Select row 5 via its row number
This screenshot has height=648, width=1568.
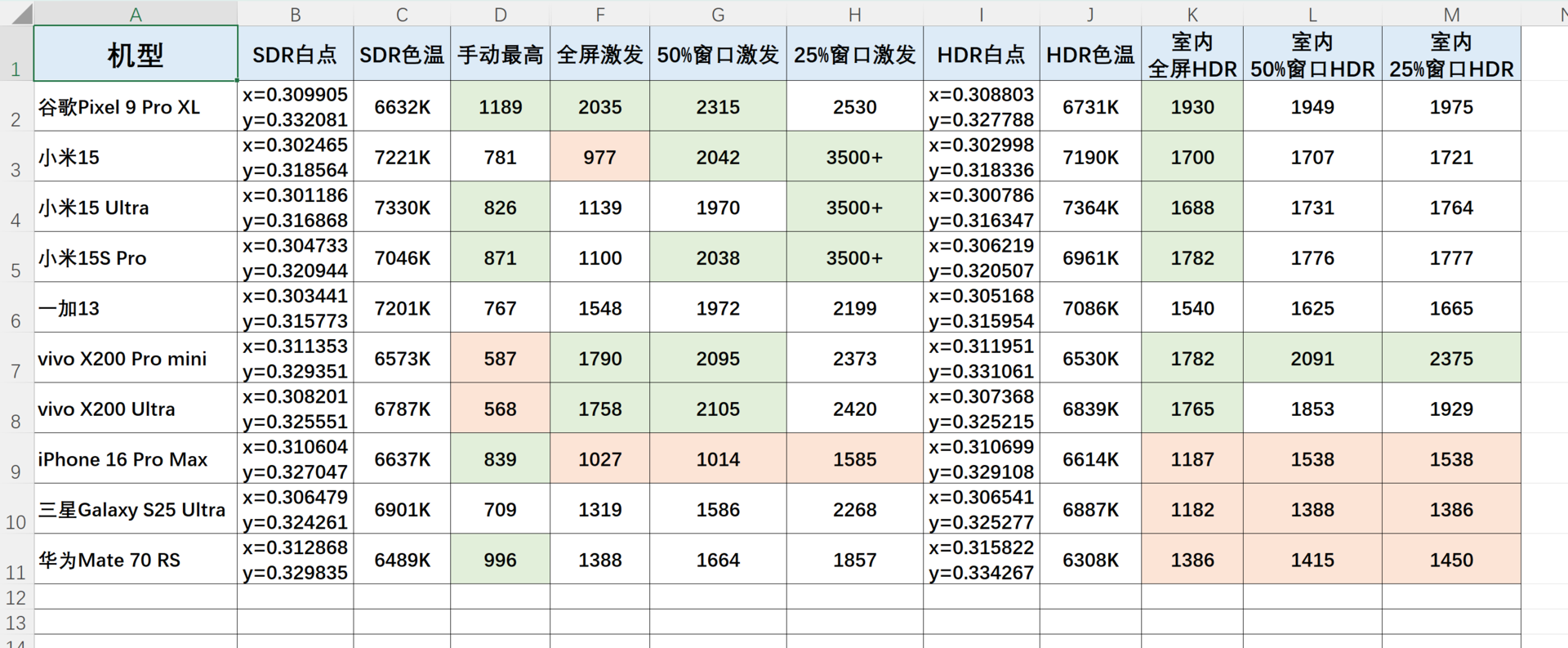(x=16, y=257)
